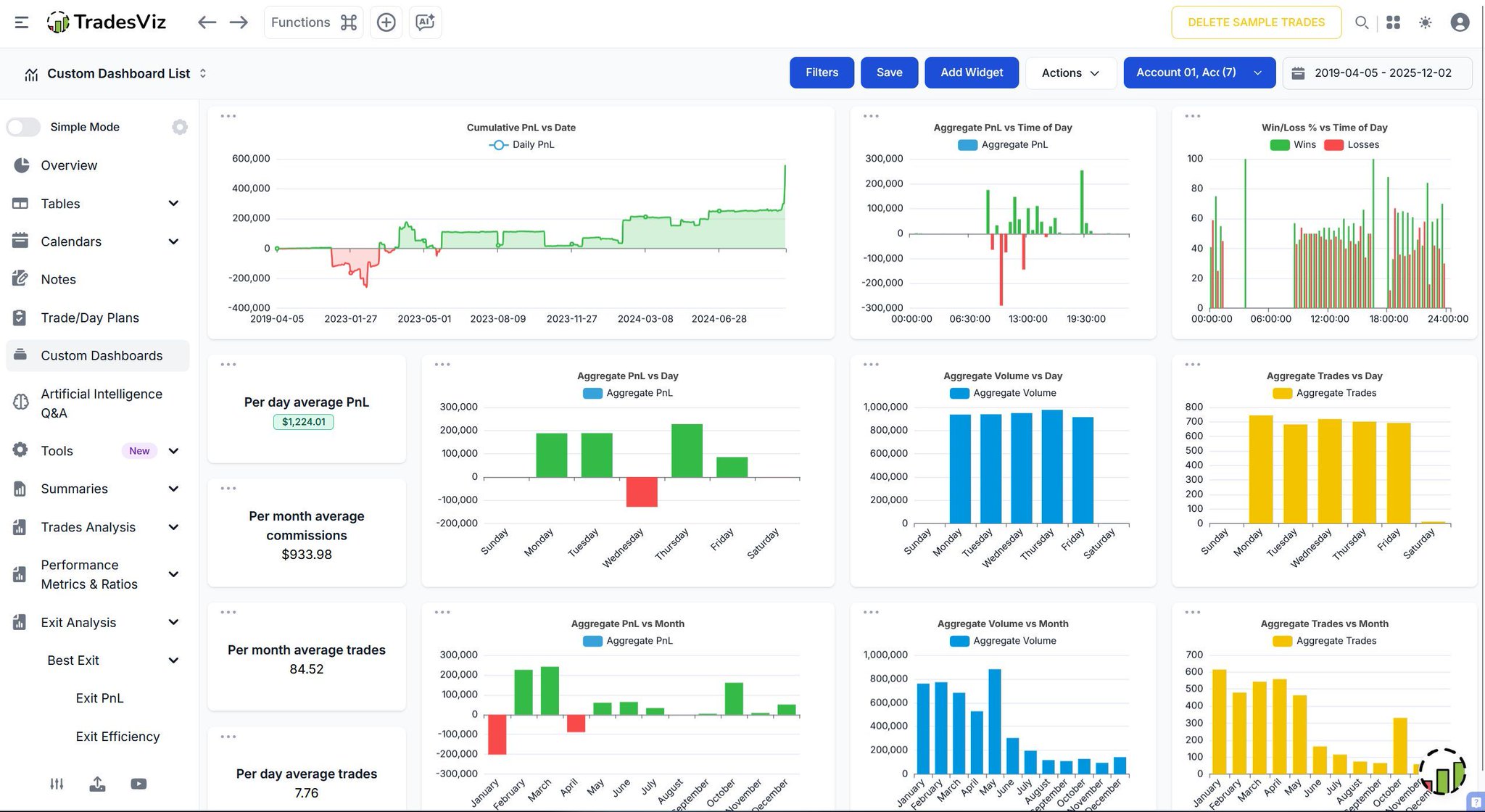
Task: Click the AI chat icon in top toolbar
Action: [x=425, y=22]
